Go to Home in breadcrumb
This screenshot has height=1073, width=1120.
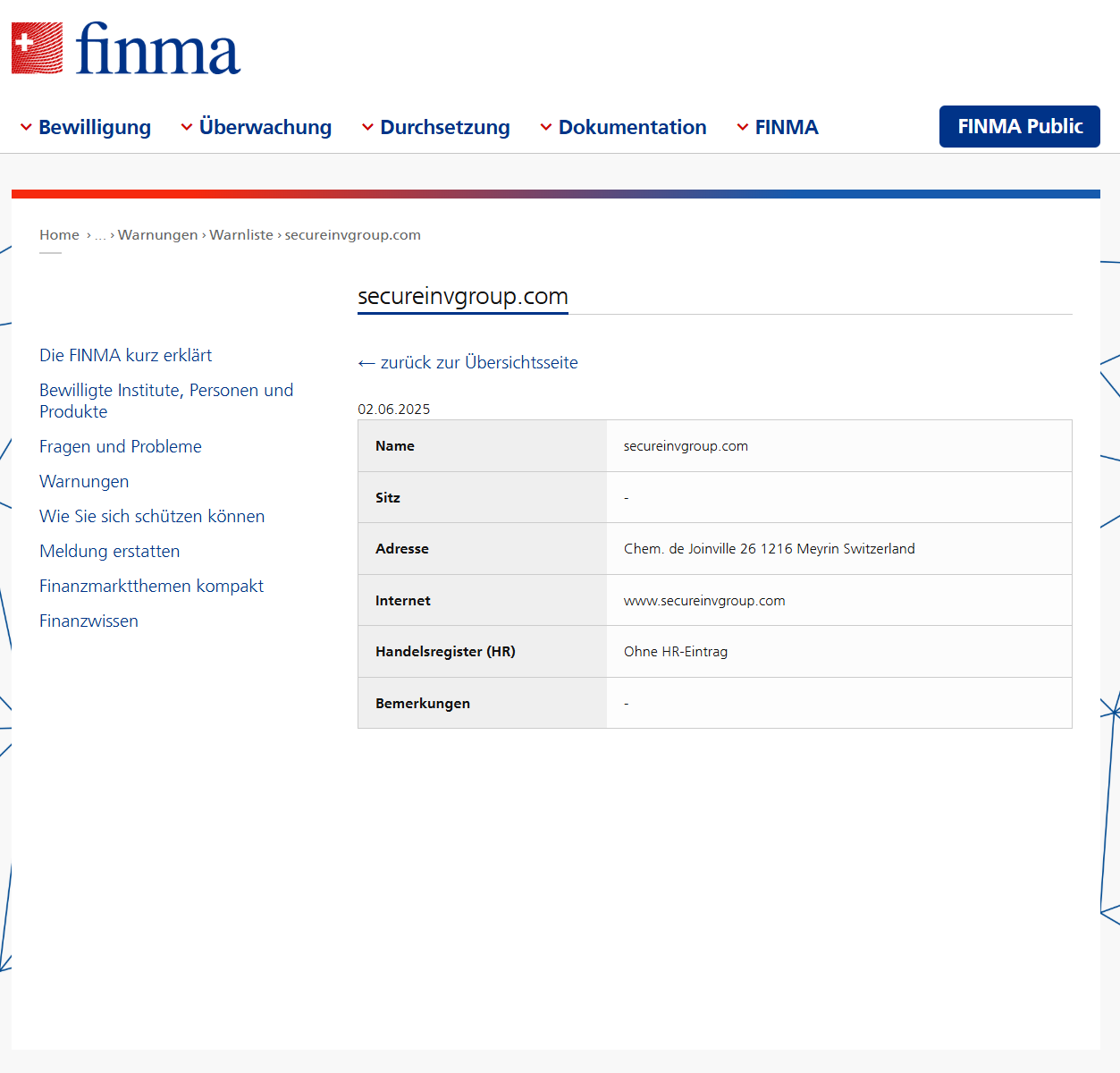[59, 235]
